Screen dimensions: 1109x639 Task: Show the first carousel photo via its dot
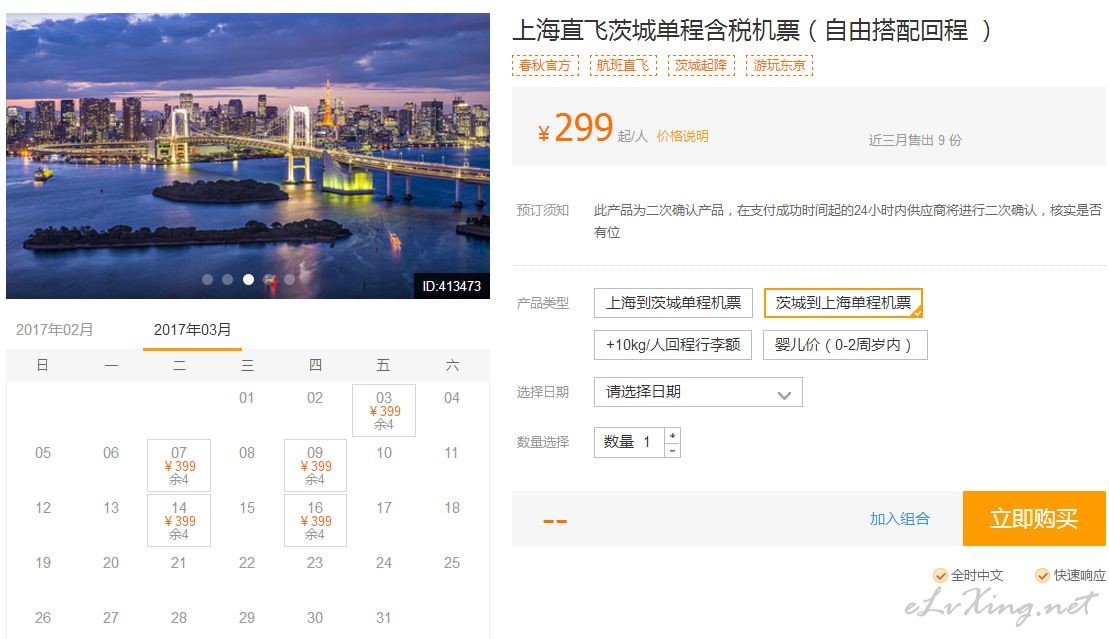(207, 280)
